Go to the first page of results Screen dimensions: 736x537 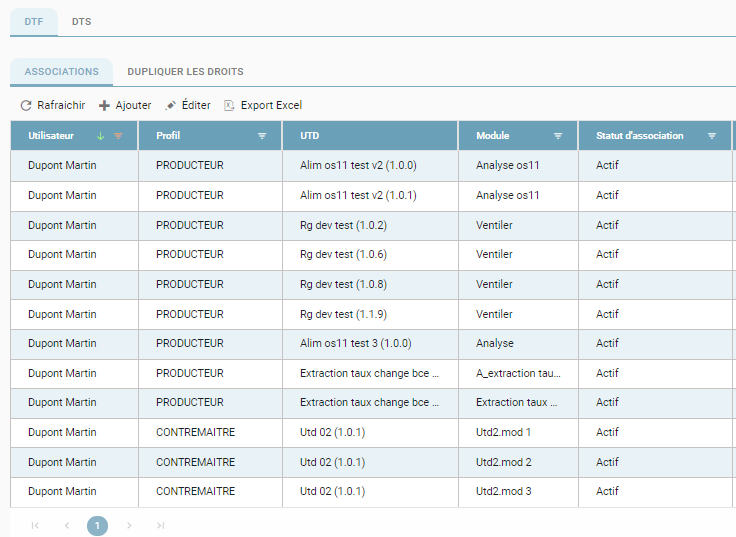(35, 525)
